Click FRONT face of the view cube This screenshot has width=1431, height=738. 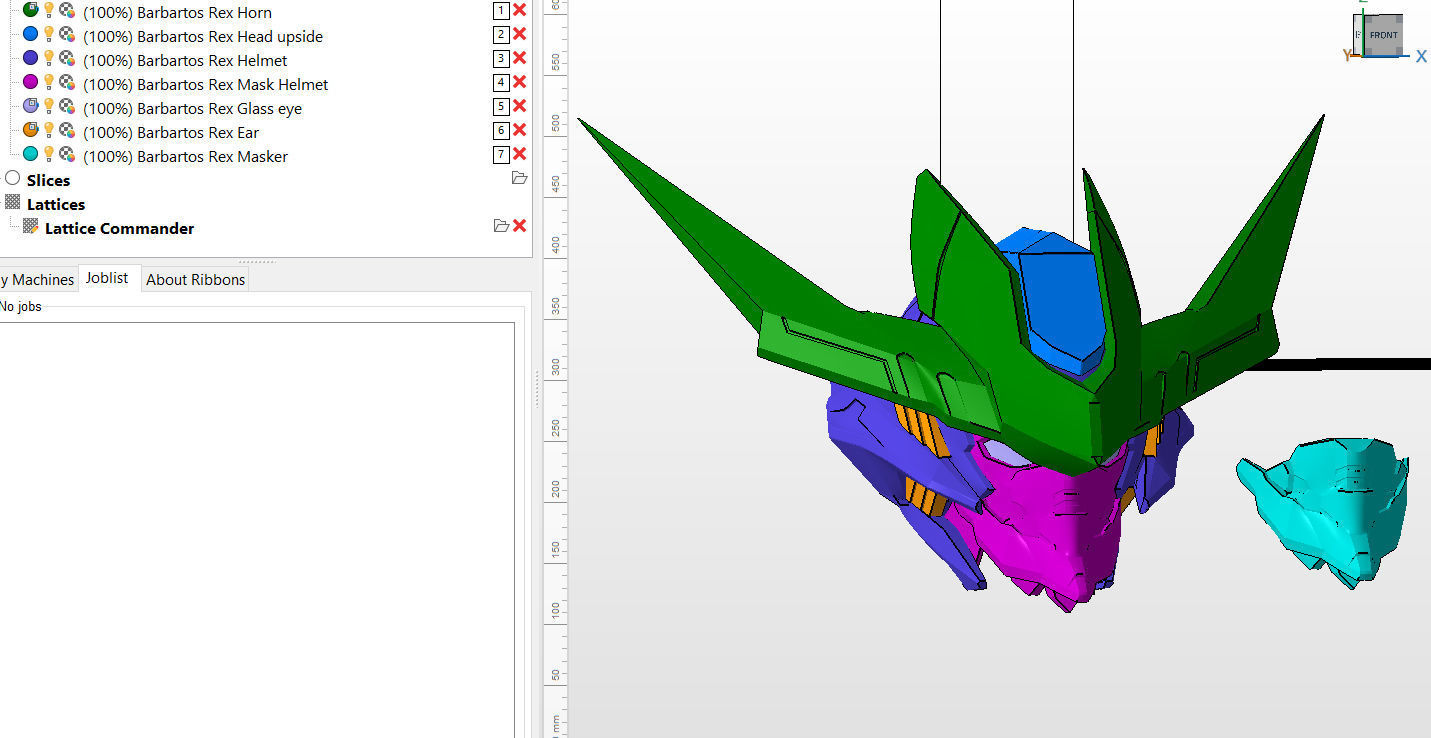[x=1383, y=35]
